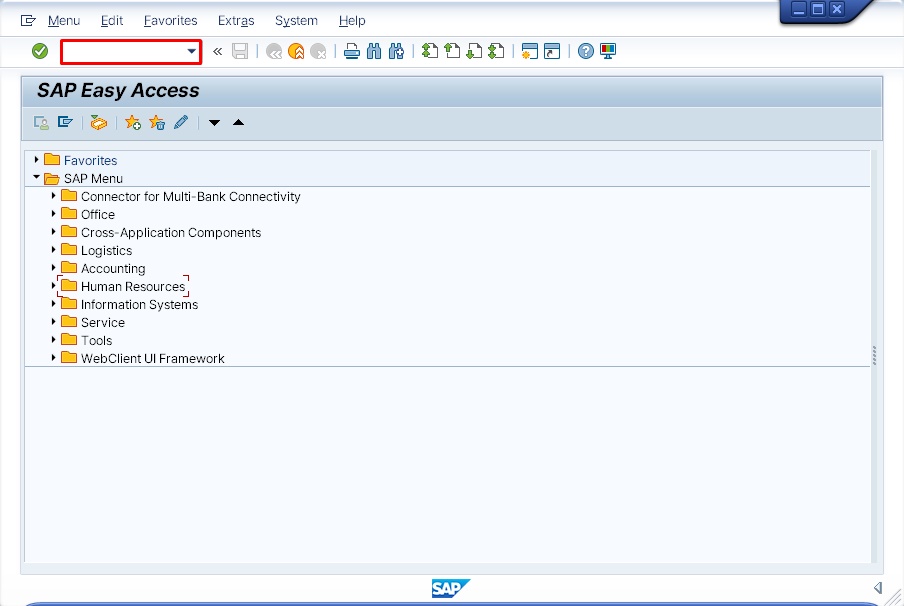Open the command field history dropdown arrow
This screenshot has width=904, height=606.
(191, 51)
